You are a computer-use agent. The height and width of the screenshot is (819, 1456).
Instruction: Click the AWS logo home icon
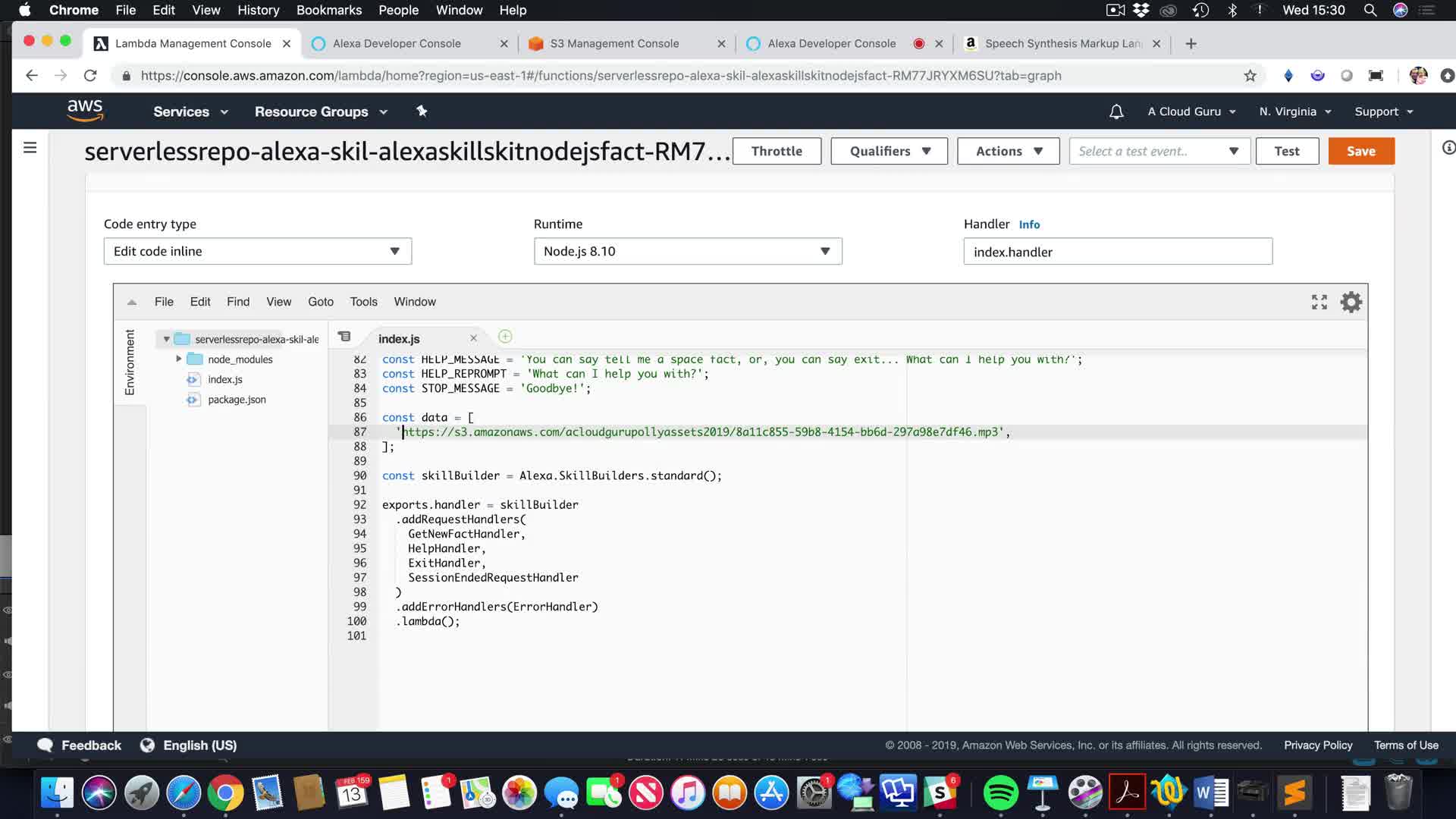pos(85,111)
